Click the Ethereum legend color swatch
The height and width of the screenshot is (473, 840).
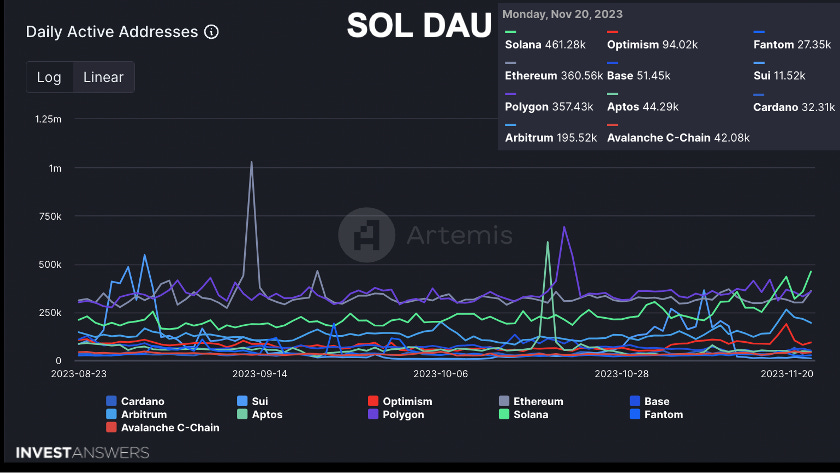tap(504, 401)
